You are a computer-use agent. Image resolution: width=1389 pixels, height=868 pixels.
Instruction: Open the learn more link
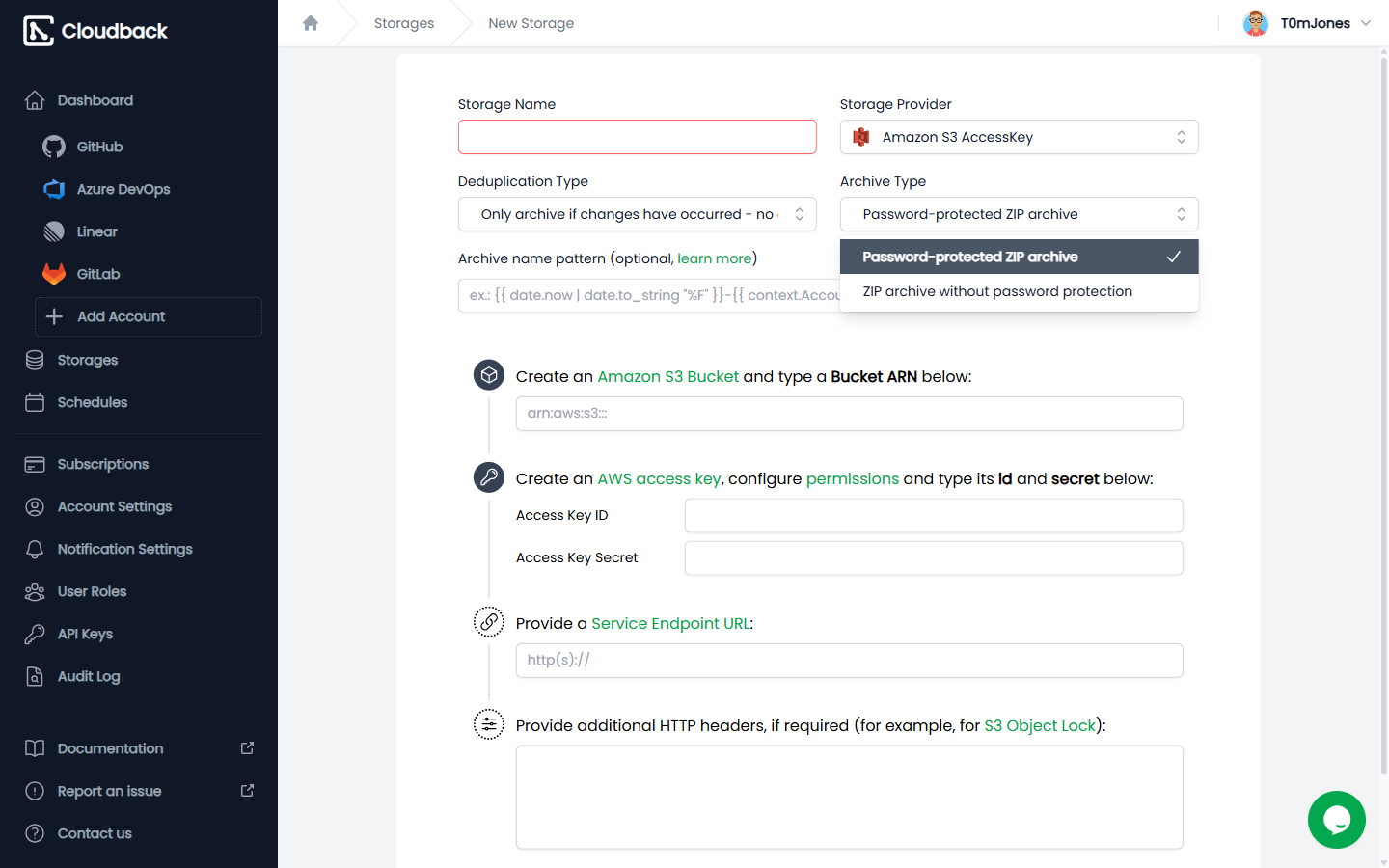pos(715,258)
